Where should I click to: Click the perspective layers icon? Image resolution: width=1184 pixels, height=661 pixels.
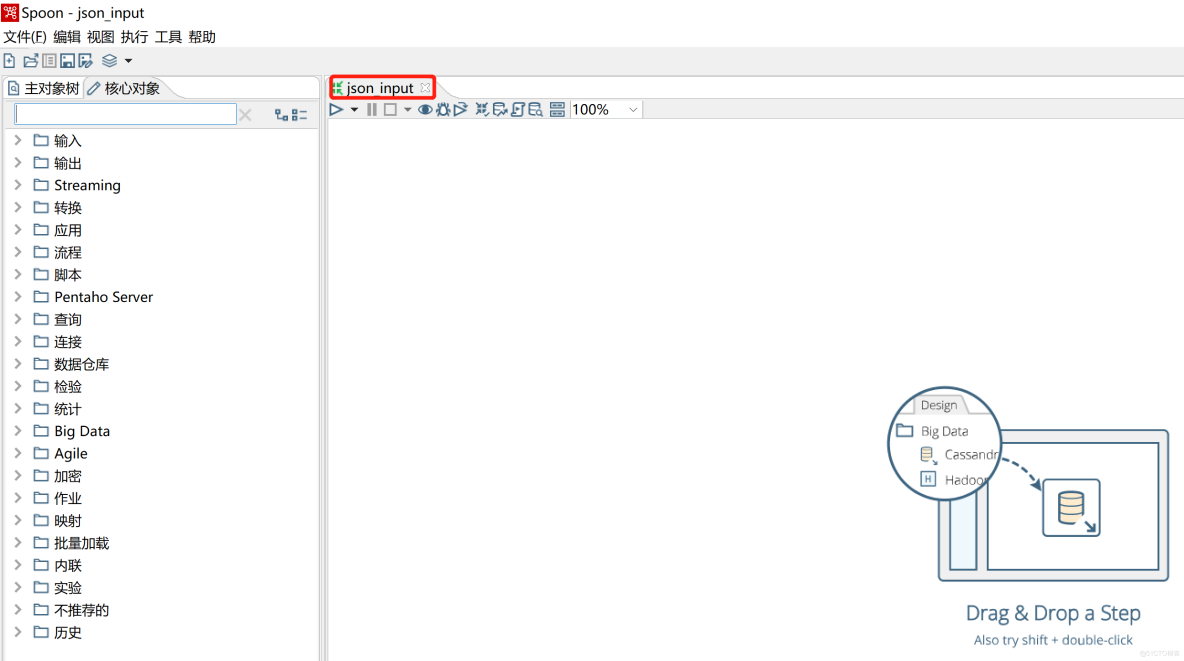(x=109, y=60)
